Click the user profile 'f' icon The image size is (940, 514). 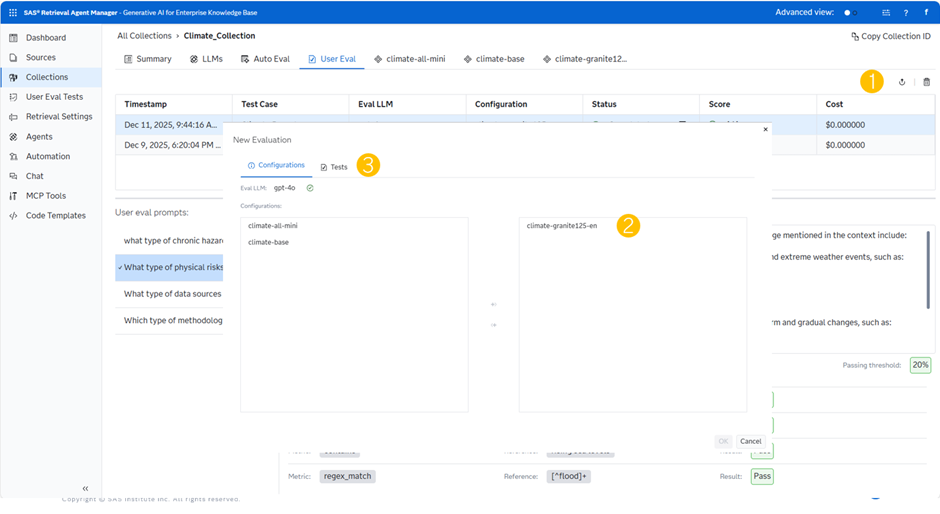tap(926, 13)
